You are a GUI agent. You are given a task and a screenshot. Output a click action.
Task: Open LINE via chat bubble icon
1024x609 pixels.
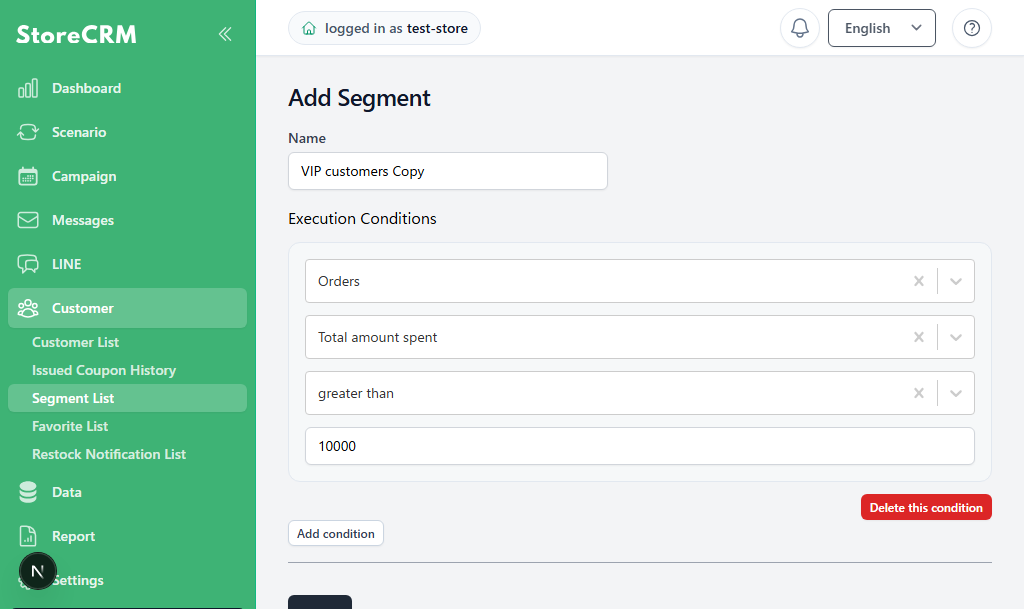pyautogui.click(x=28, y=264)
